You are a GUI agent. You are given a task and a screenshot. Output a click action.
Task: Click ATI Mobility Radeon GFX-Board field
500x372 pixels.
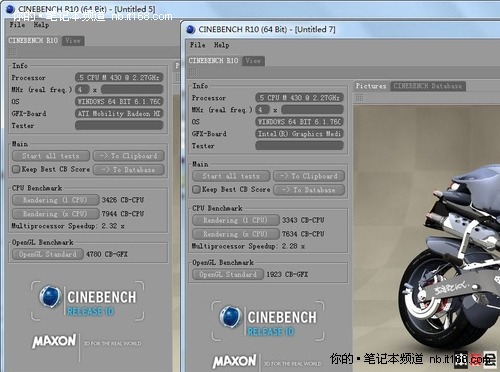119,114
